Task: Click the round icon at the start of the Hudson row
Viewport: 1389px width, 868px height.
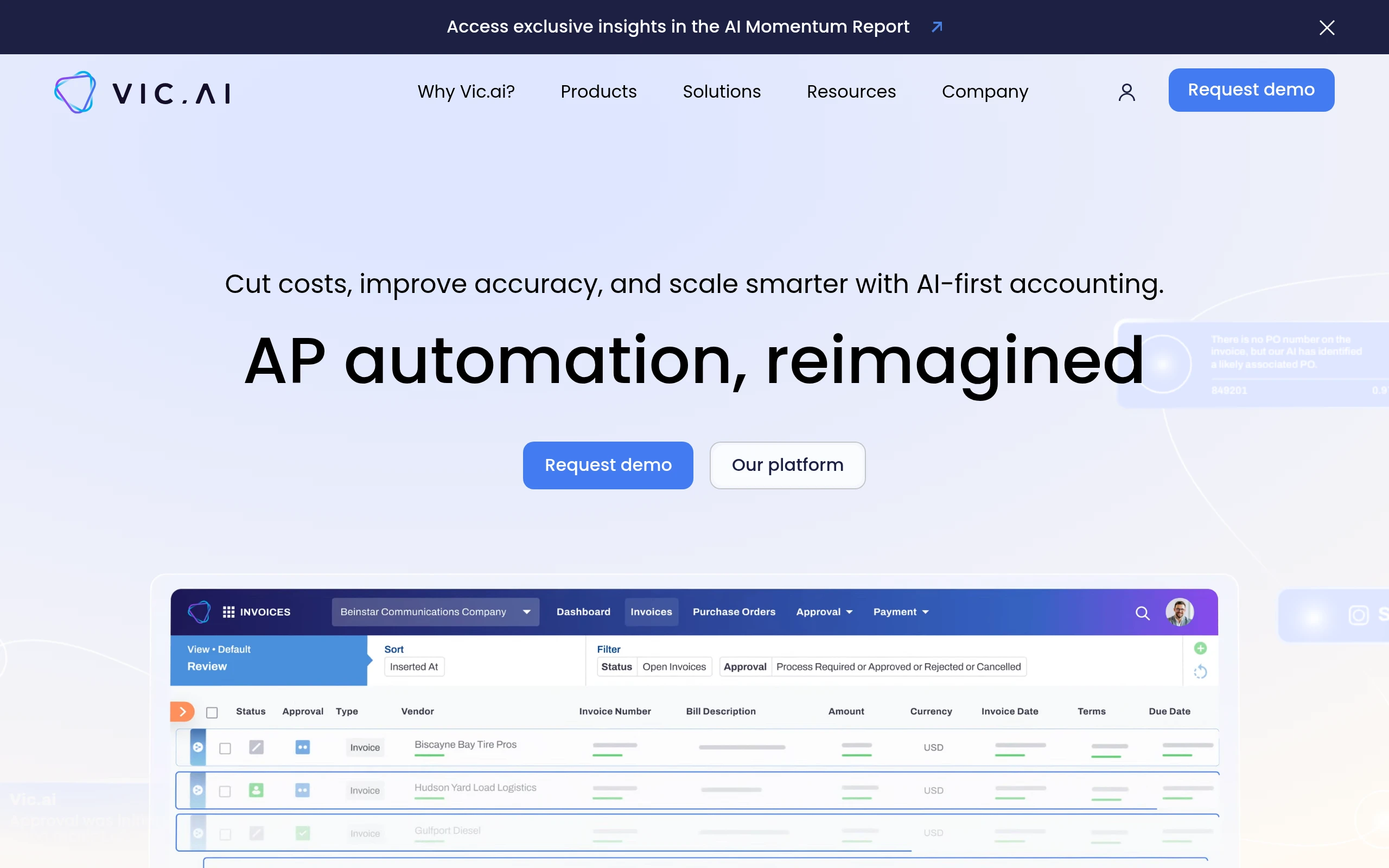Action: point(198,790)
